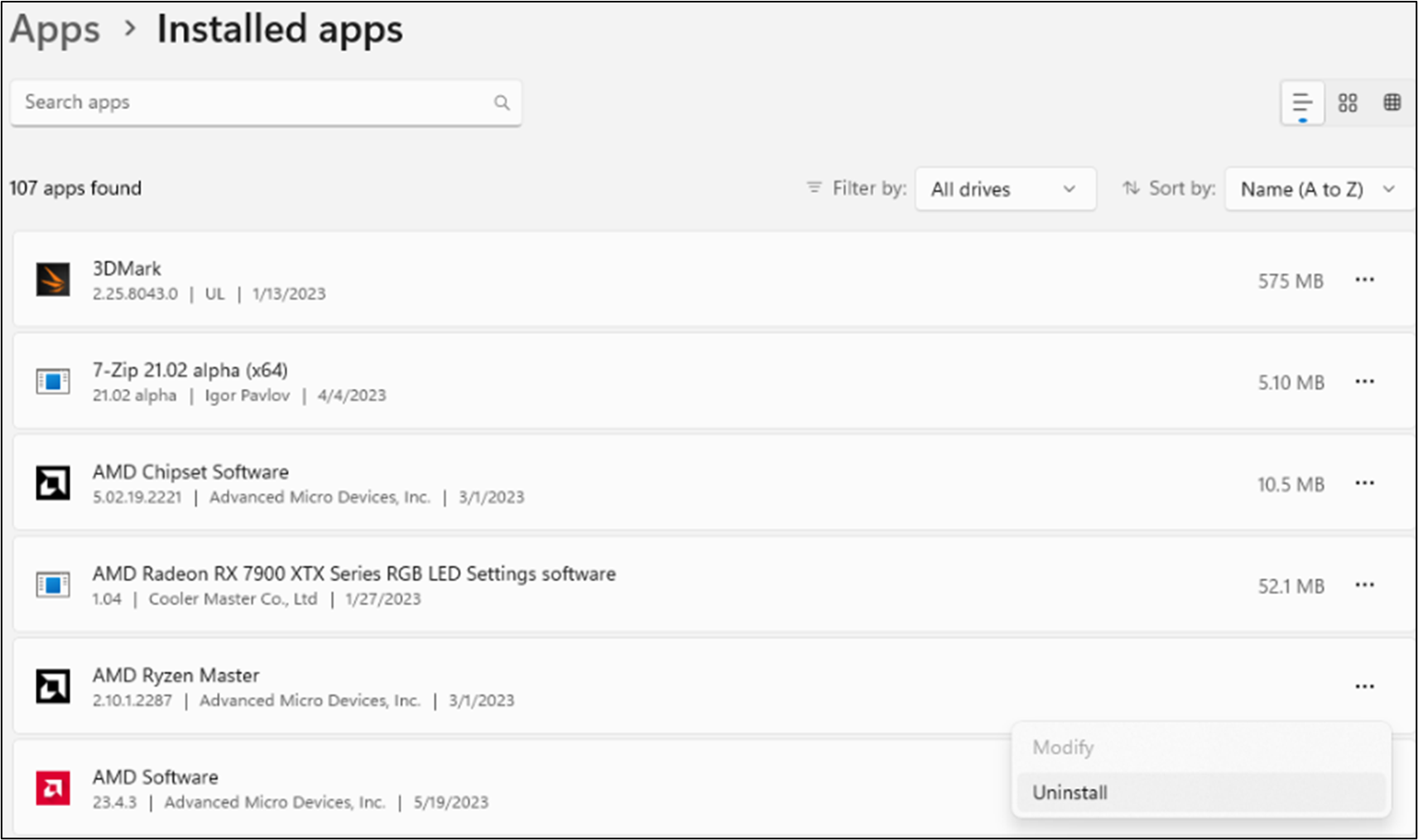Open the All drives filter dropdown

coord(1006,189)
